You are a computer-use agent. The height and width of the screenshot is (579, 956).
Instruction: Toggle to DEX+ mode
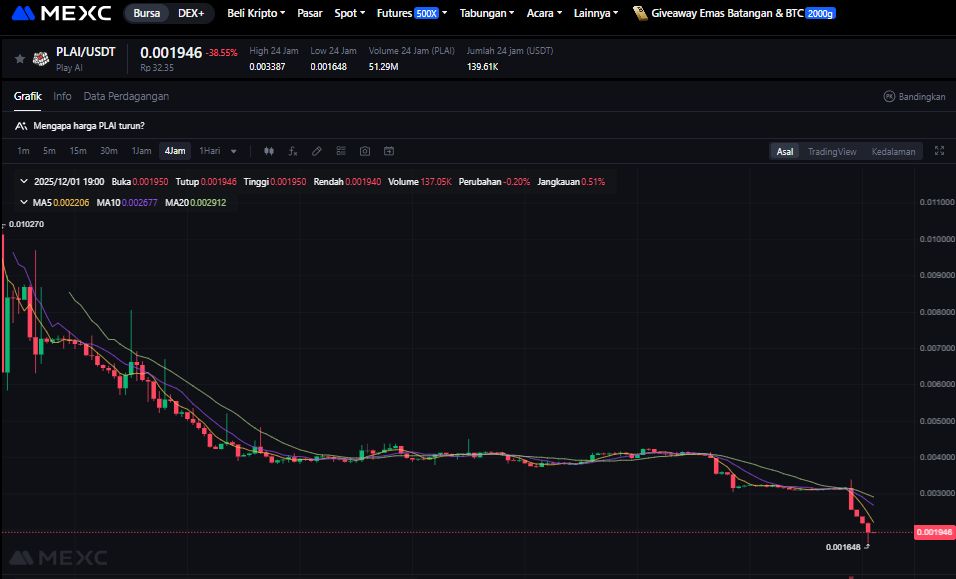pos(190,13)
